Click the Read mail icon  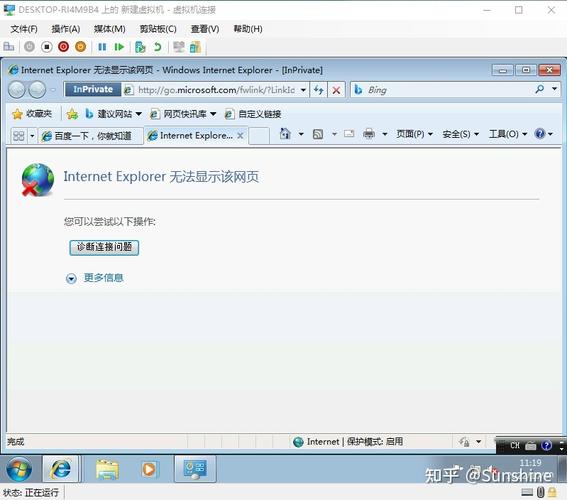coord(349,134)
